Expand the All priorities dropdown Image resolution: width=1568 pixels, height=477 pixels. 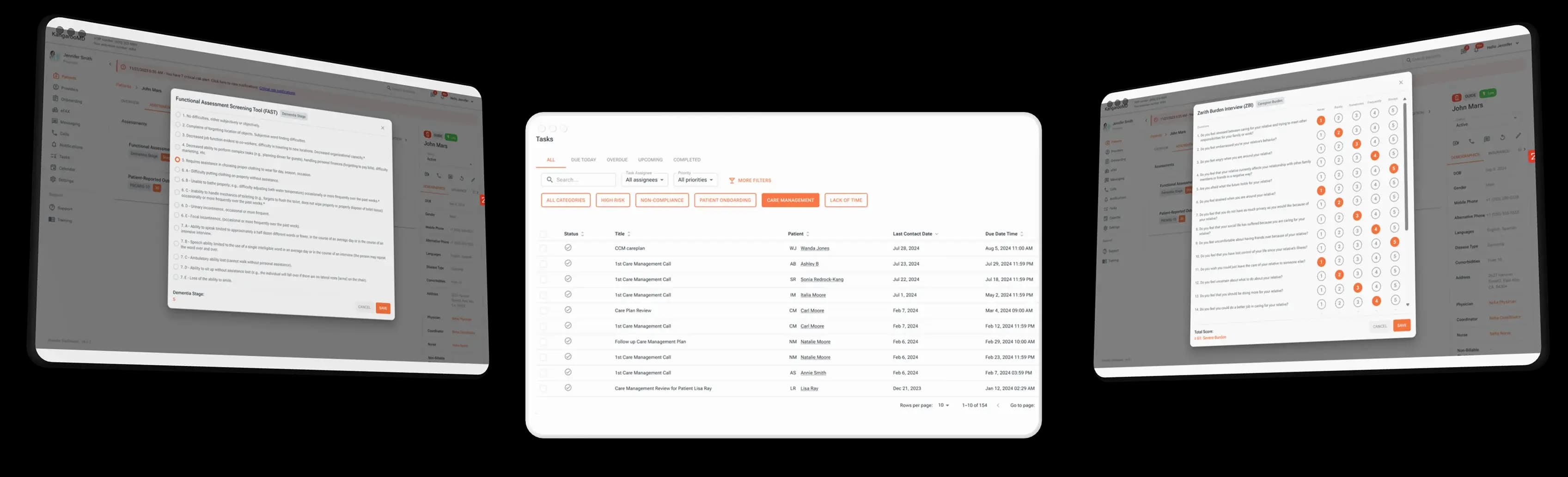coord(695,180)
